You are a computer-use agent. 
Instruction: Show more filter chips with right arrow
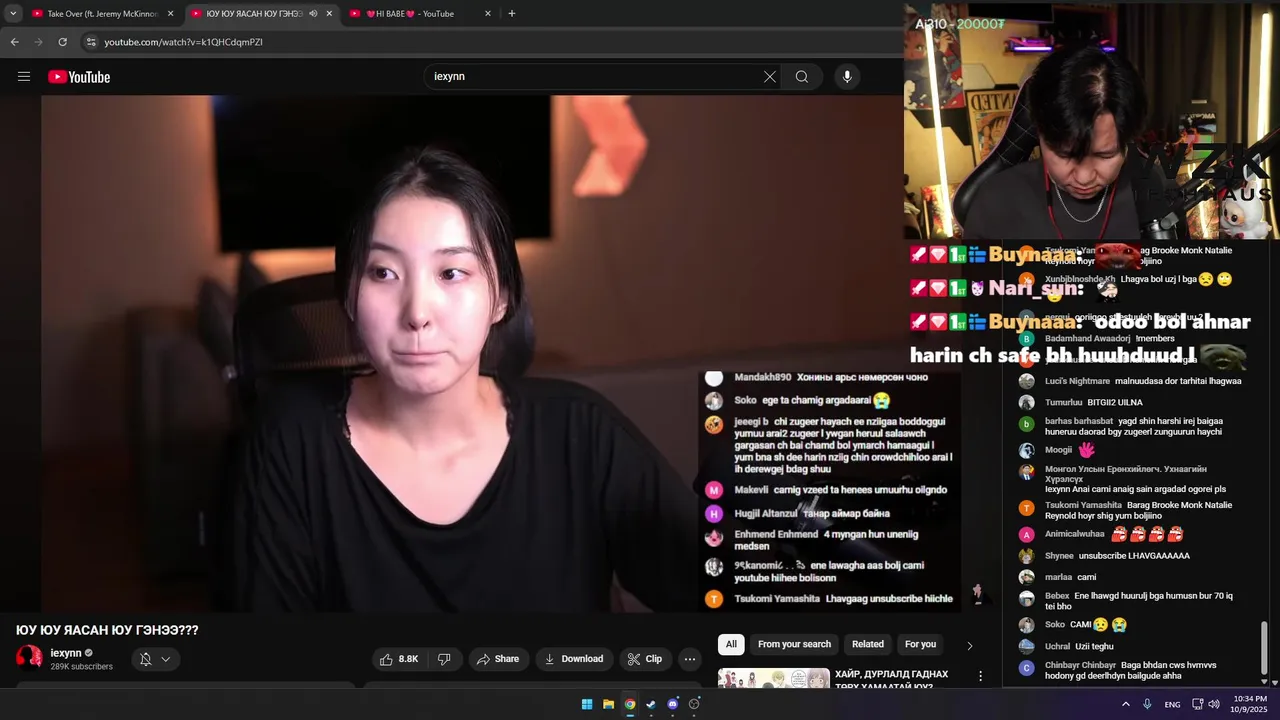pos(969,645)
